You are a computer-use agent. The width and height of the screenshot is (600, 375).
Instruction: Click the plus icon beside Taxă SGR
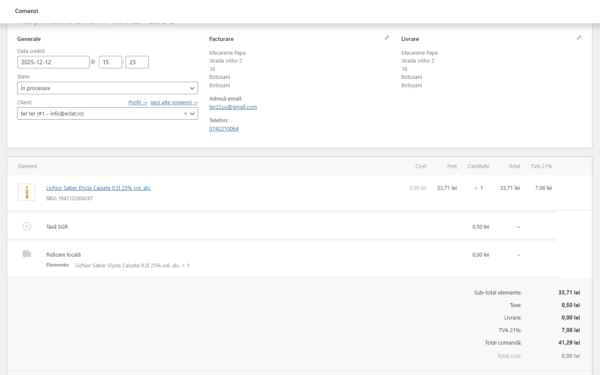click(x=27, y=226)
